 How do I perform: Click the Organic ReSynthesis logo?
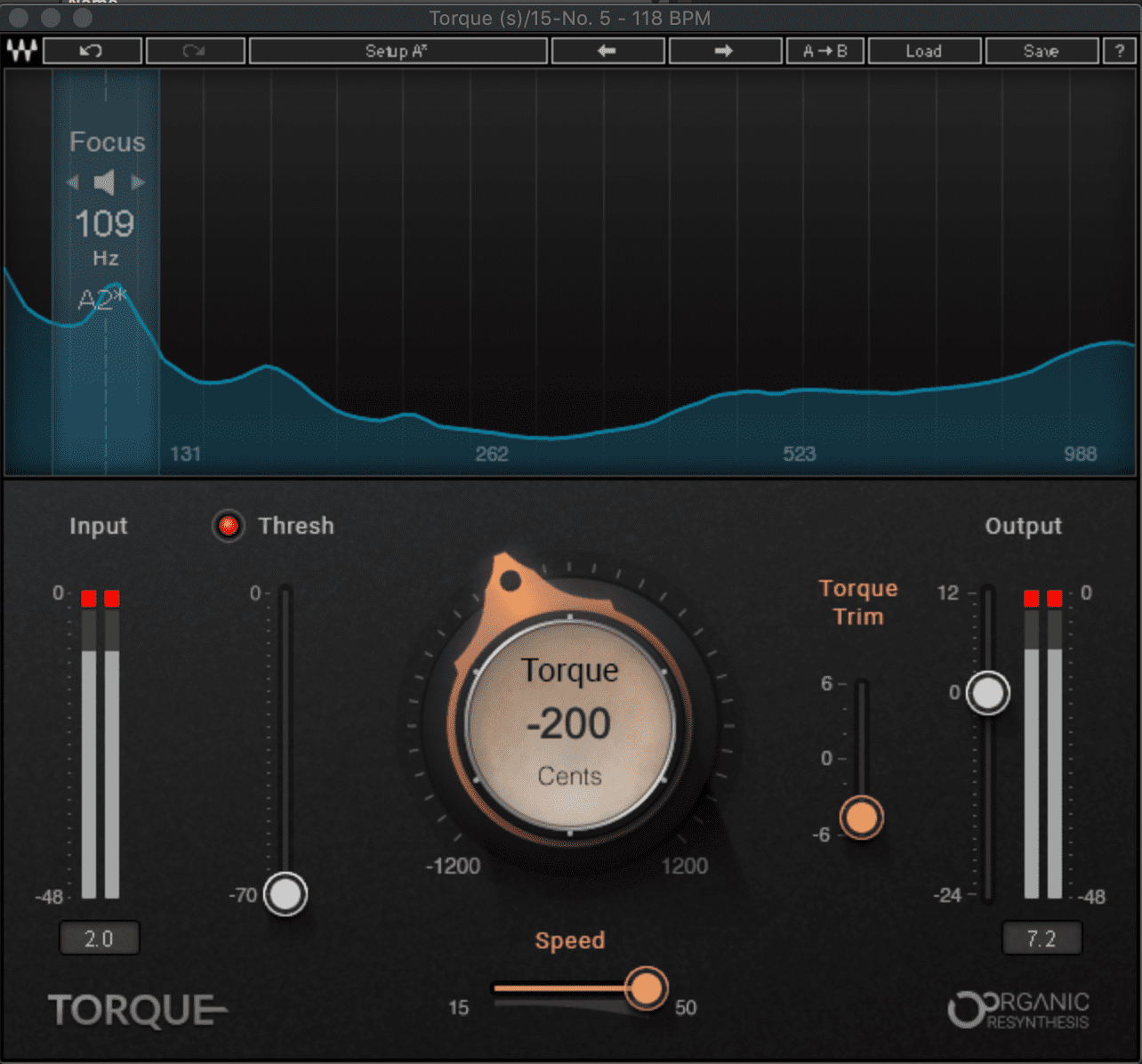pyautogui.click(x=1018, y=1010)
